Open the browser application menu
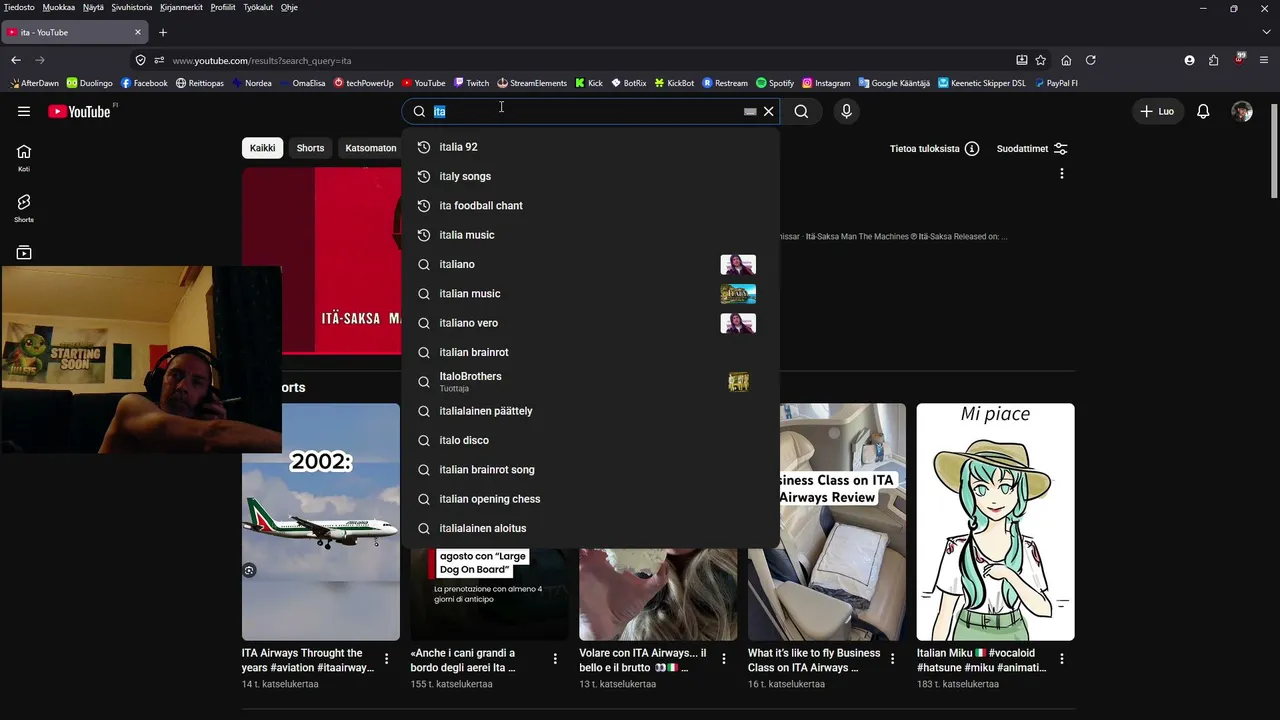This screenshot has height=720, width=1280. click(1264, 60)
